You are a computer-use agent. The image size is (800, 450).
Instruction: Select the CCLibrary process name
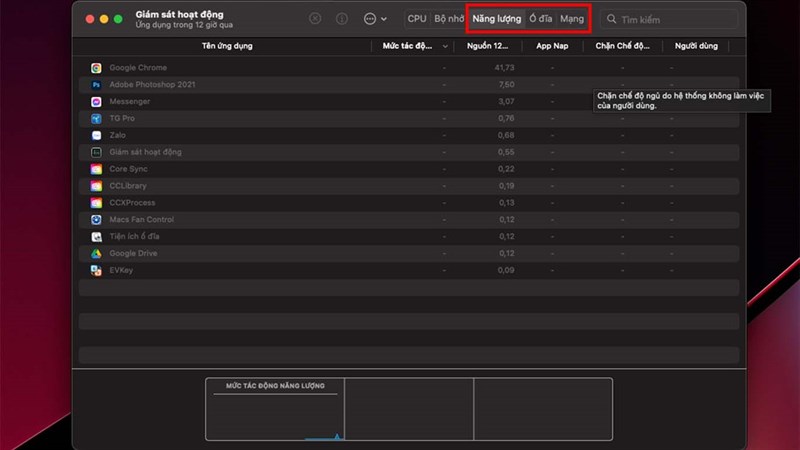click(128, 185)
